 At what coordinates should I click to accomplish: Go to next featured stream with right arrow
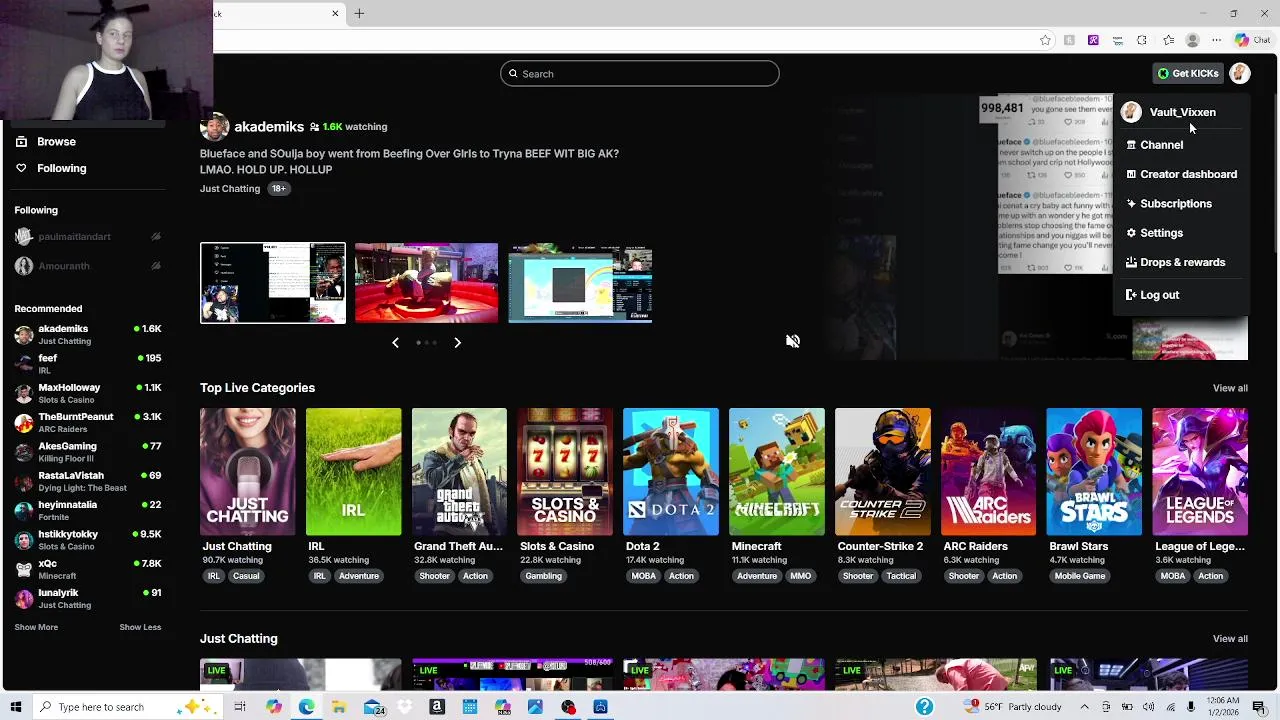[x=457, y=343]
